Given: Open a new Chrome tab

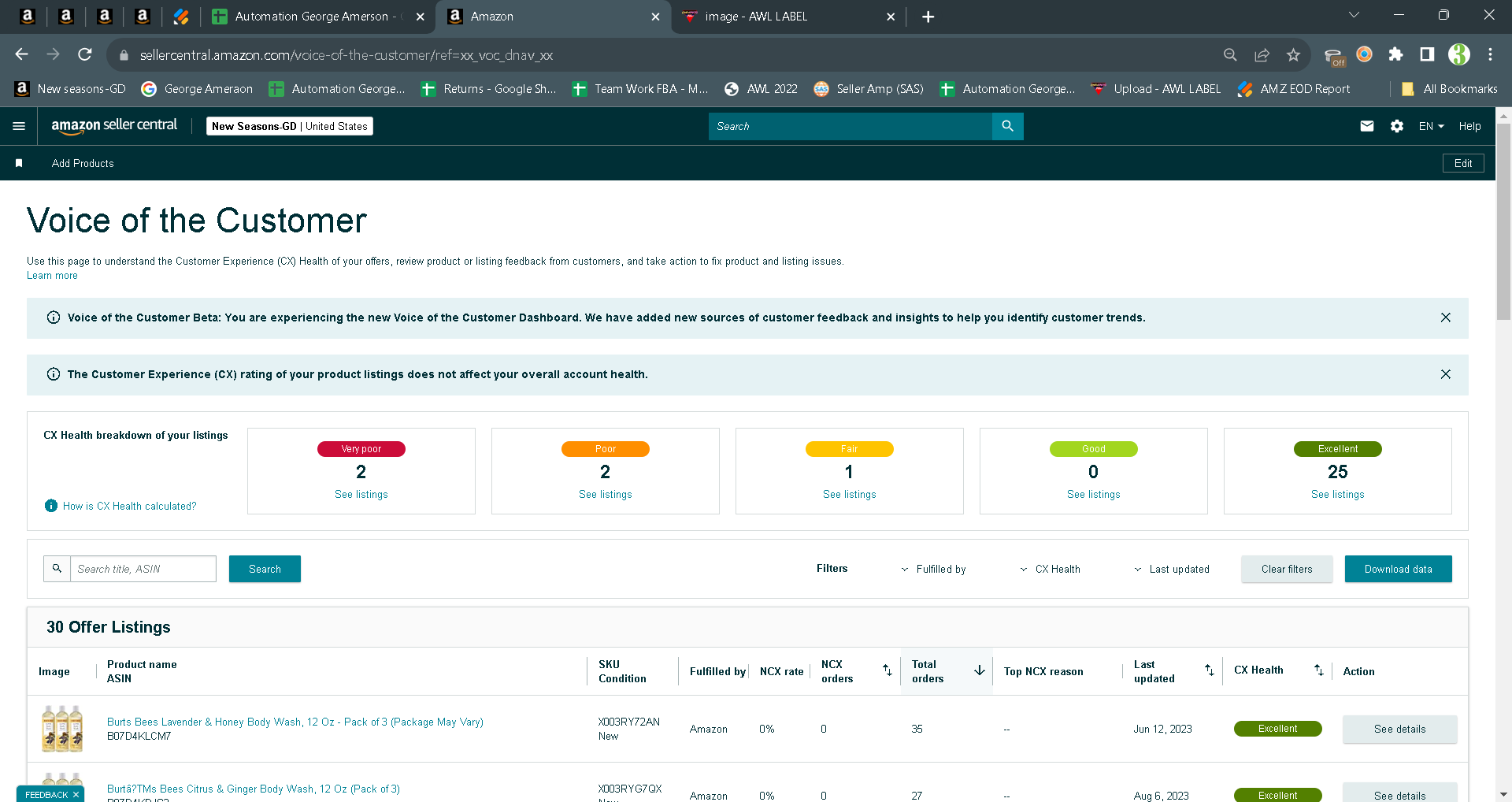Looking at the screenshot, I should tap(928, 17).
